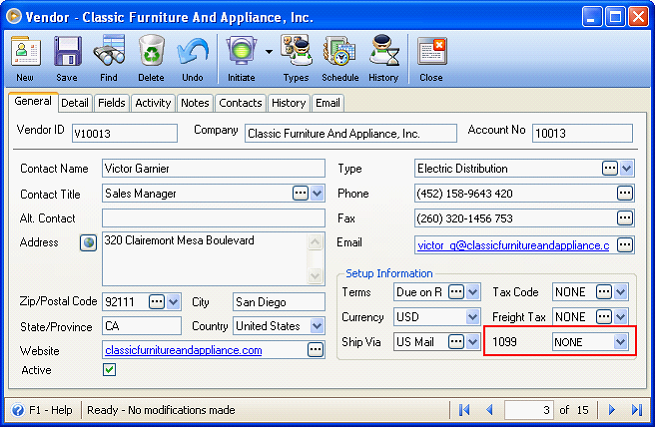
Task: Switch to the Contacts tab
Action: [241, 103]
